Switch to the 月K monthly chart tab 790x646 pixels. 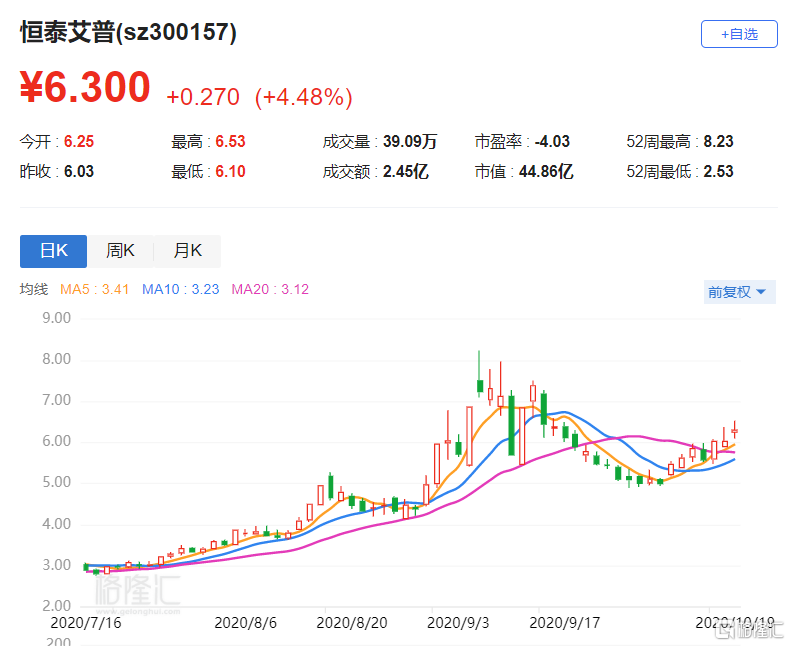[187, 251]
